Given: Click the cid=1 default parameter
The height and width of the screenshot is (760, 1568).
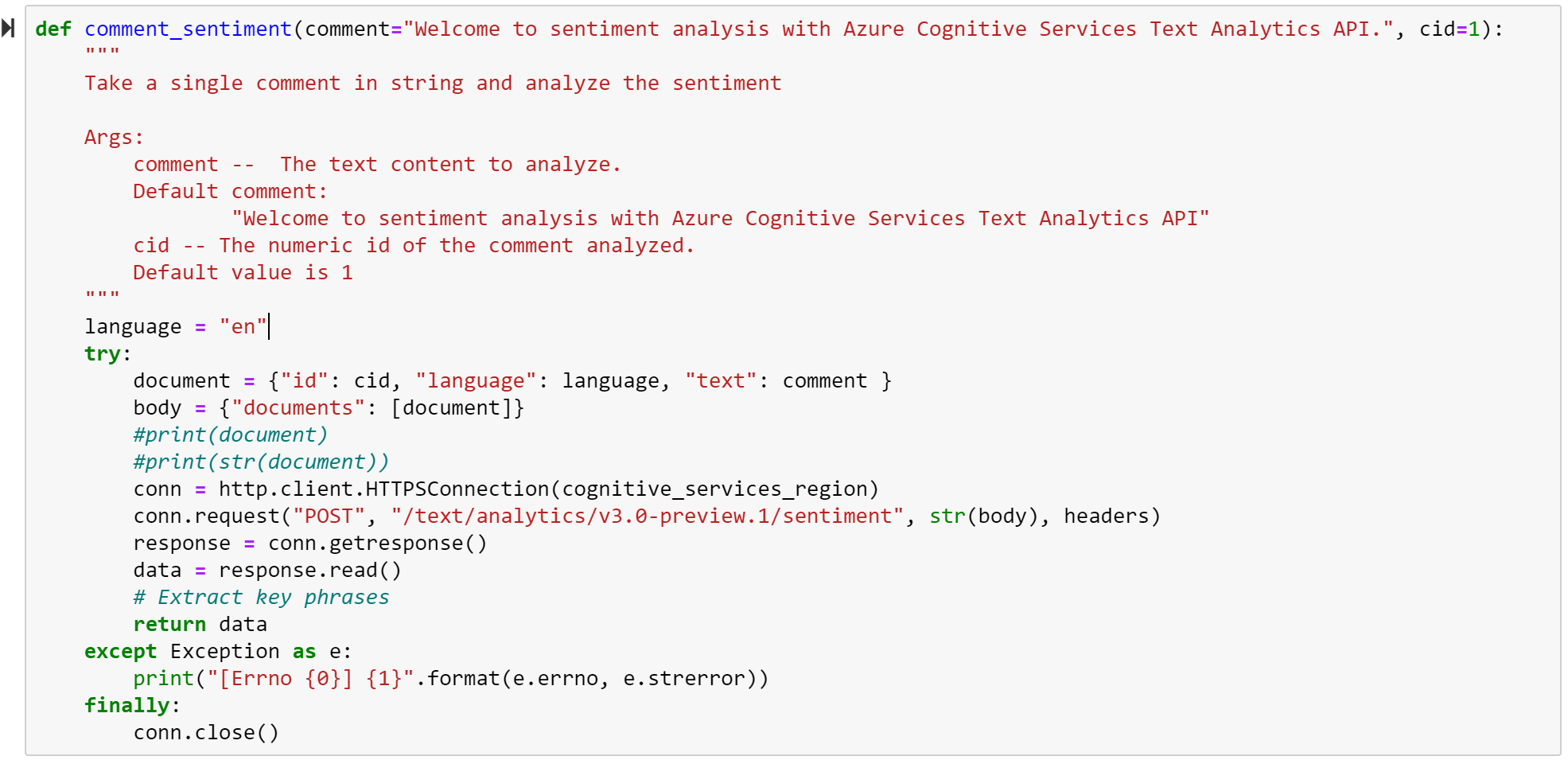Looking at the screenshot, I should 1449,29.
